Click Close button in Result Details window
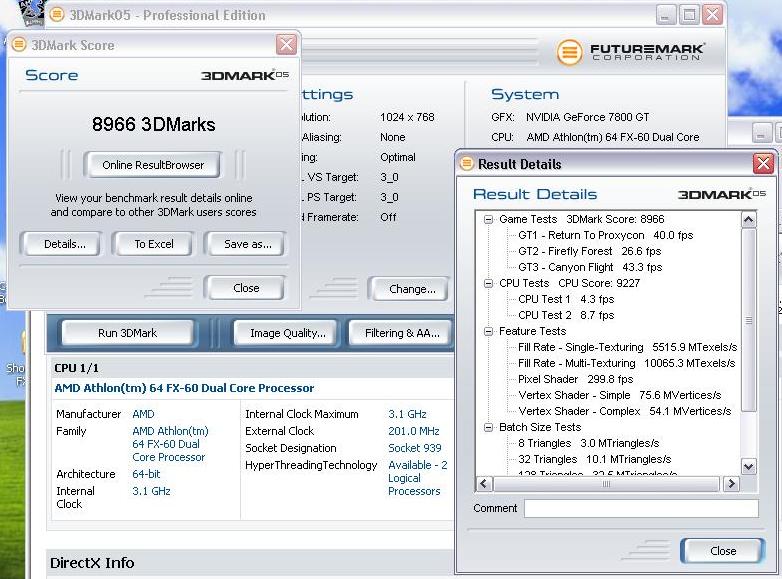Viewport: 782px width, 579px height. click(723, 551)
